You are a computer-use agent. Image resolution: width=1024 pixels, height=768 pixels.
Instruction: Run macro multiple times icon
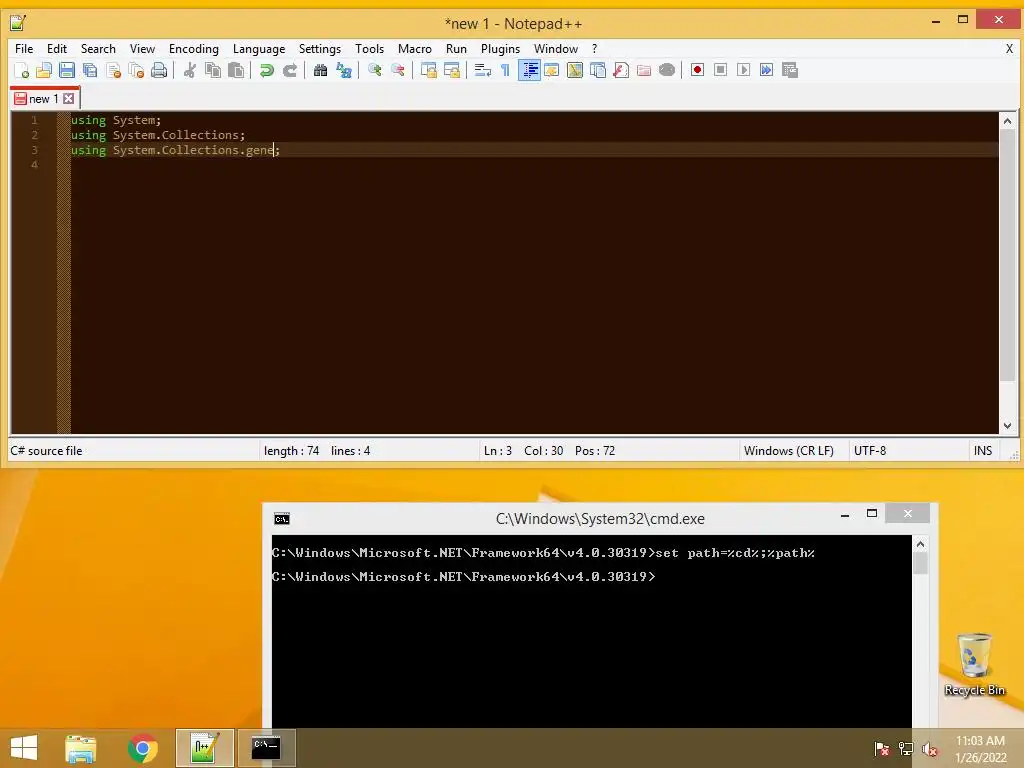[x=766, y=70]
